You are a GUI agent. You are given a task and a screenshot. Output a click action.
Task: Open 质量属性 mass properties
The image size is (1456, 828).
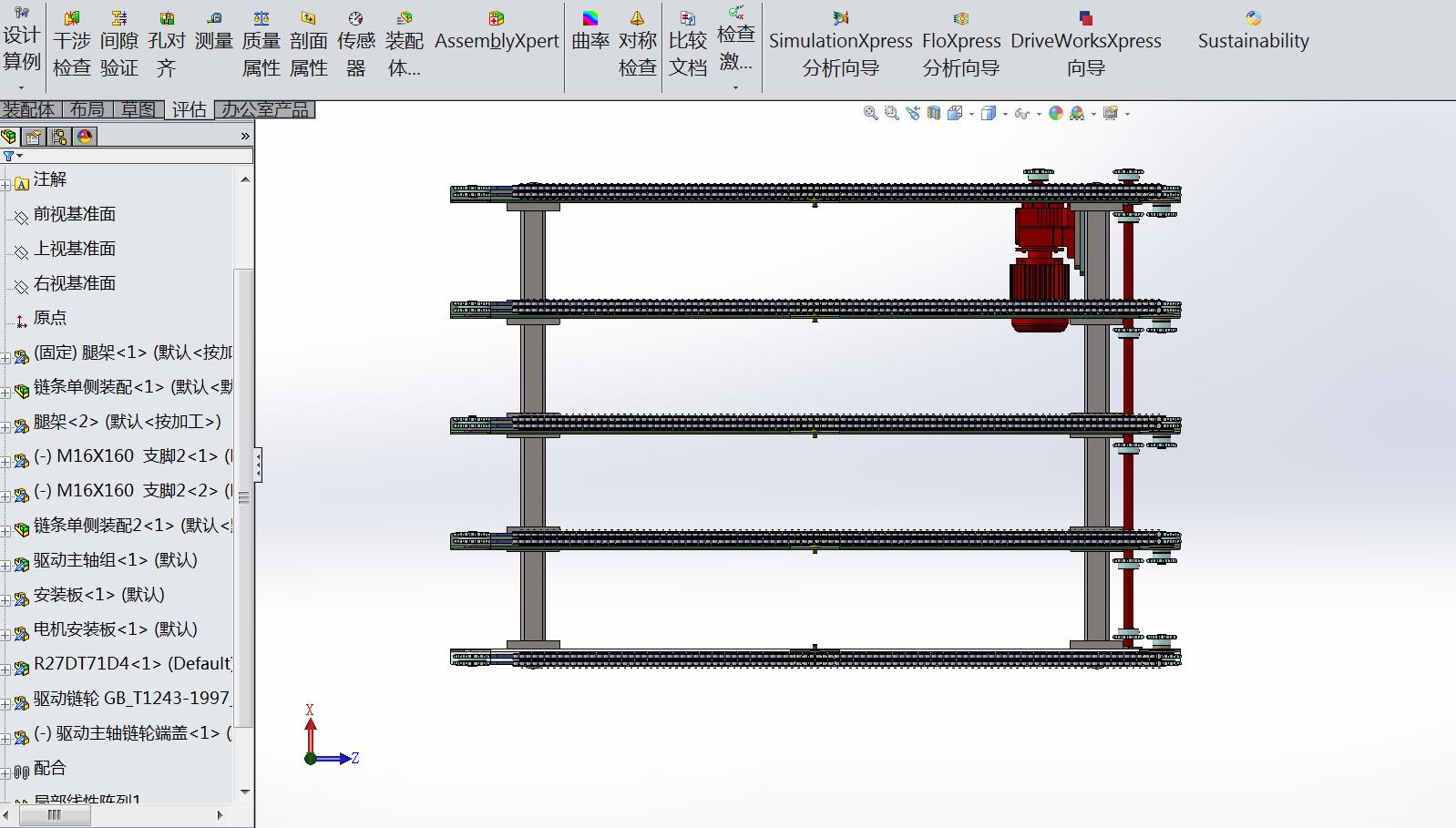coord(261,43)
